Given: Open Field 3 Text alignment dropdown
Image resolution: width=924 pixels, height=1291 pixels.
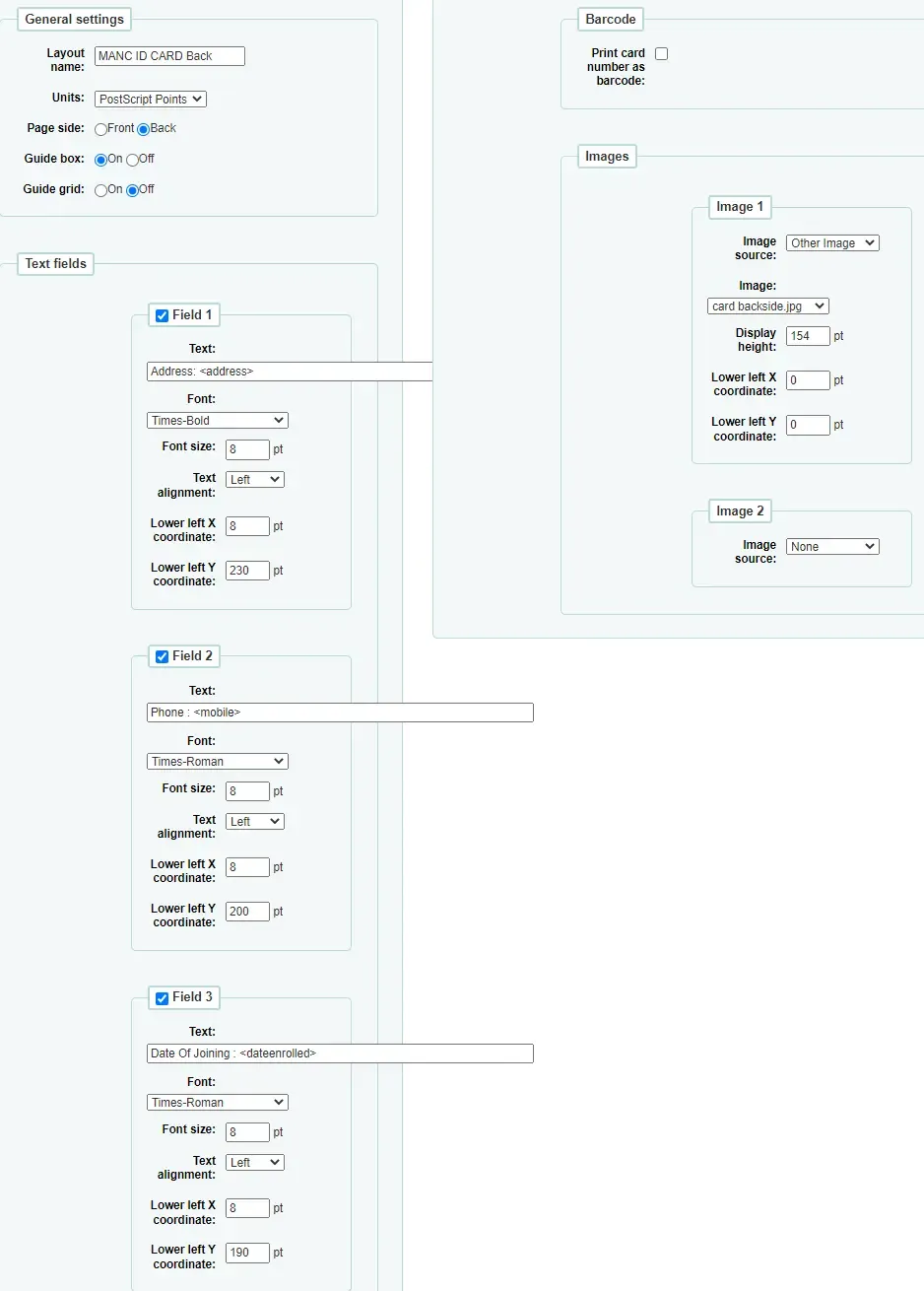Looking at the screenshot, I should [255, 1162].
